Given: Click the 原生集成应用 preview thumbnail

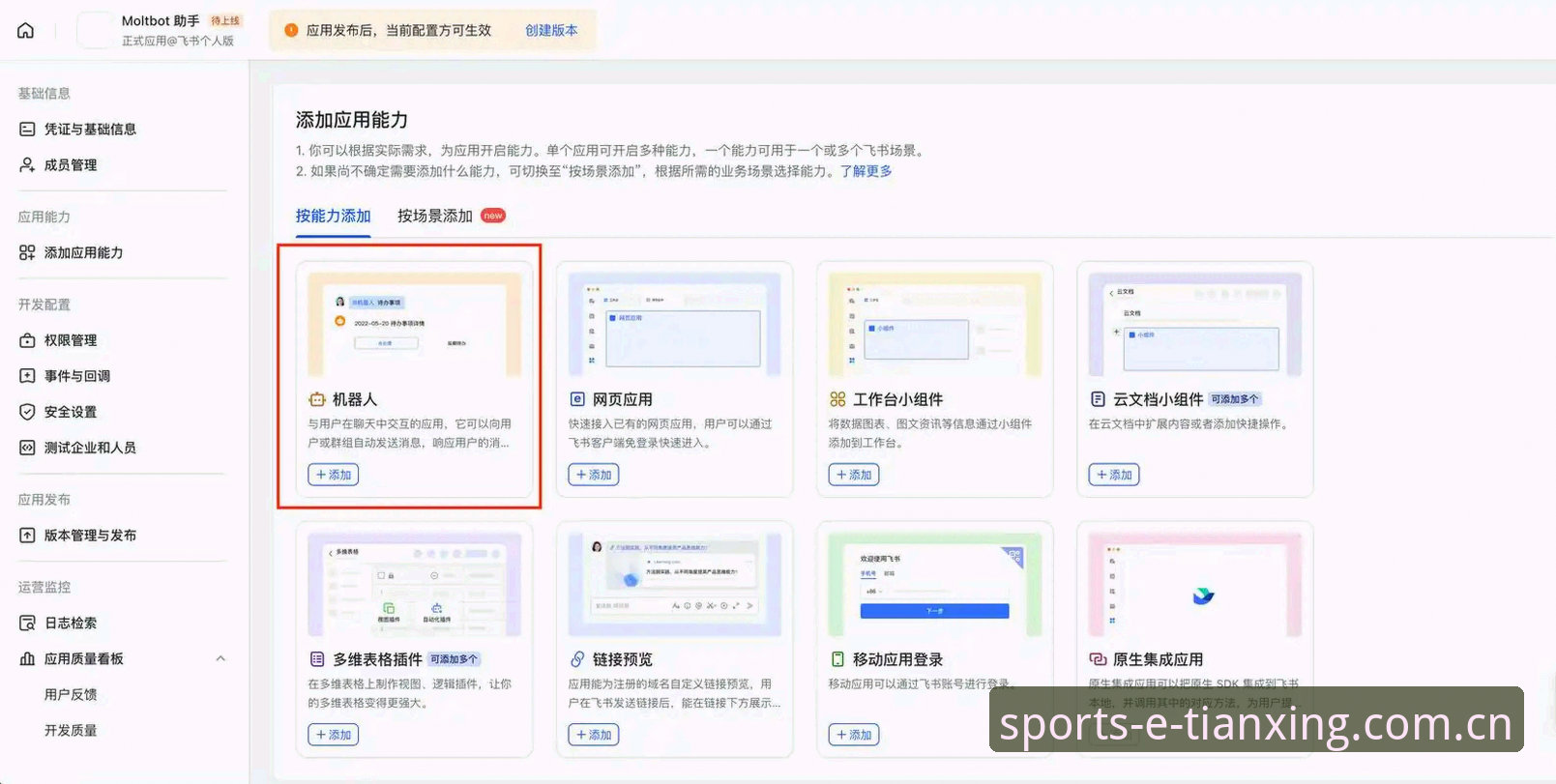Looking at the screenshot, I should tap(1195, 585).
